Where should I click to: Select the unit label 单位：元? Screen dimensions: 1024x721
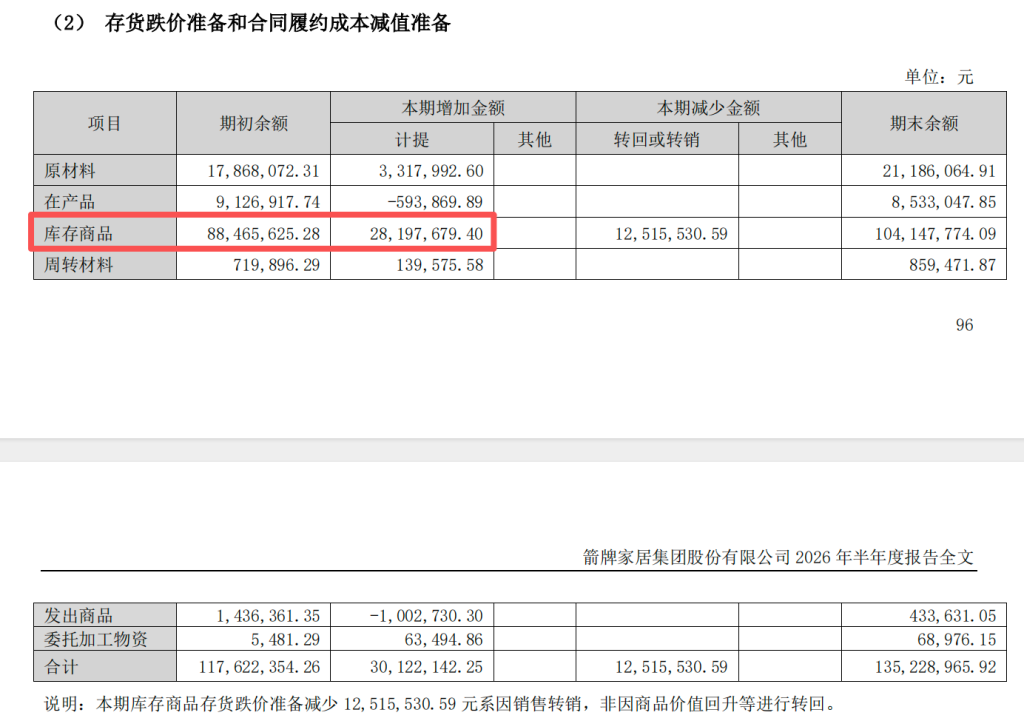tap(938, 77)
